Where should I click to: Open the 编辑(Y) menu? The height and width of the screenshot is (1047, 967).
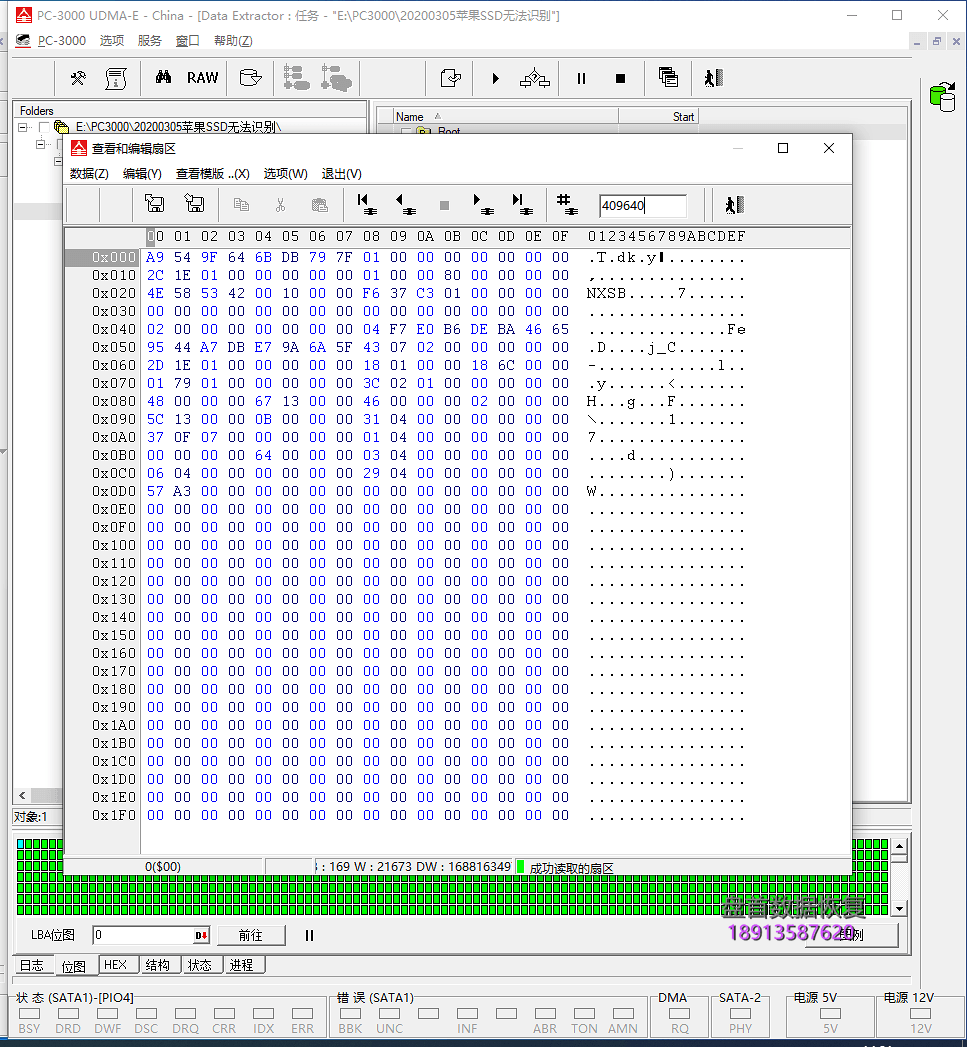142,174
